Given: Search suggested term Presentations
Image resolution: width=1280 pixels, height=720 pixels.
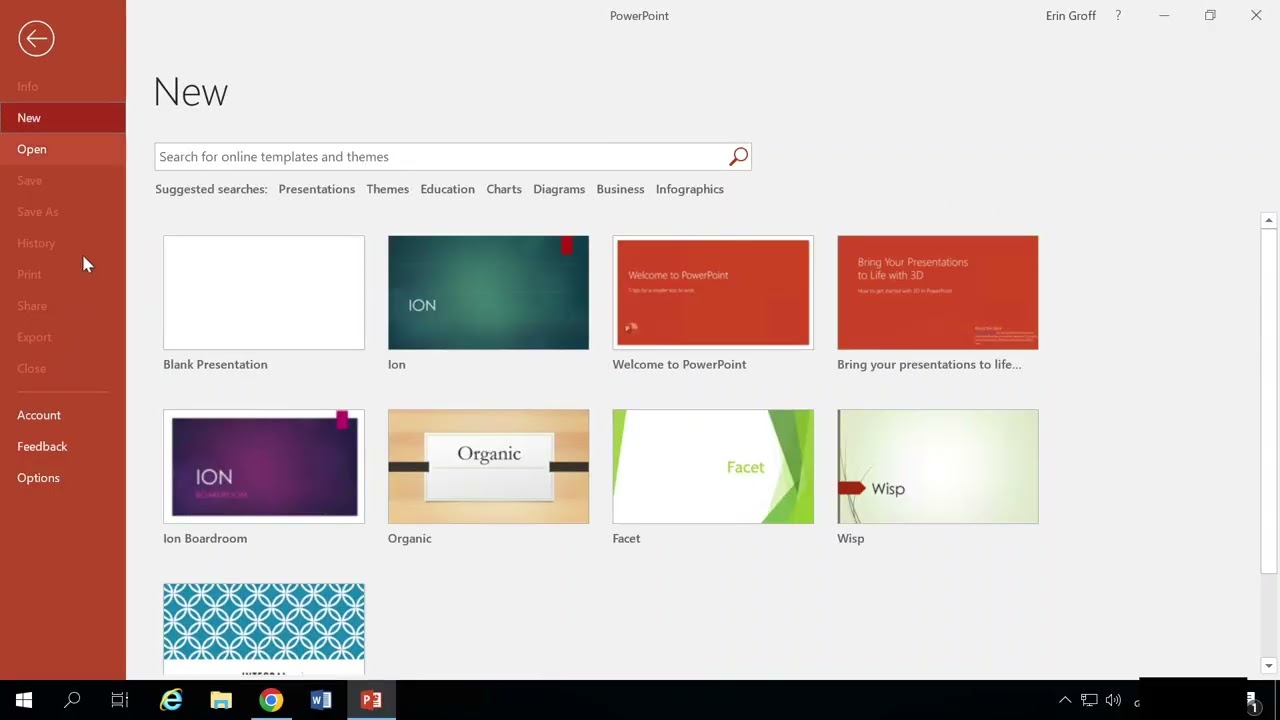Looking at the screenshot, I should click(317, 189).
